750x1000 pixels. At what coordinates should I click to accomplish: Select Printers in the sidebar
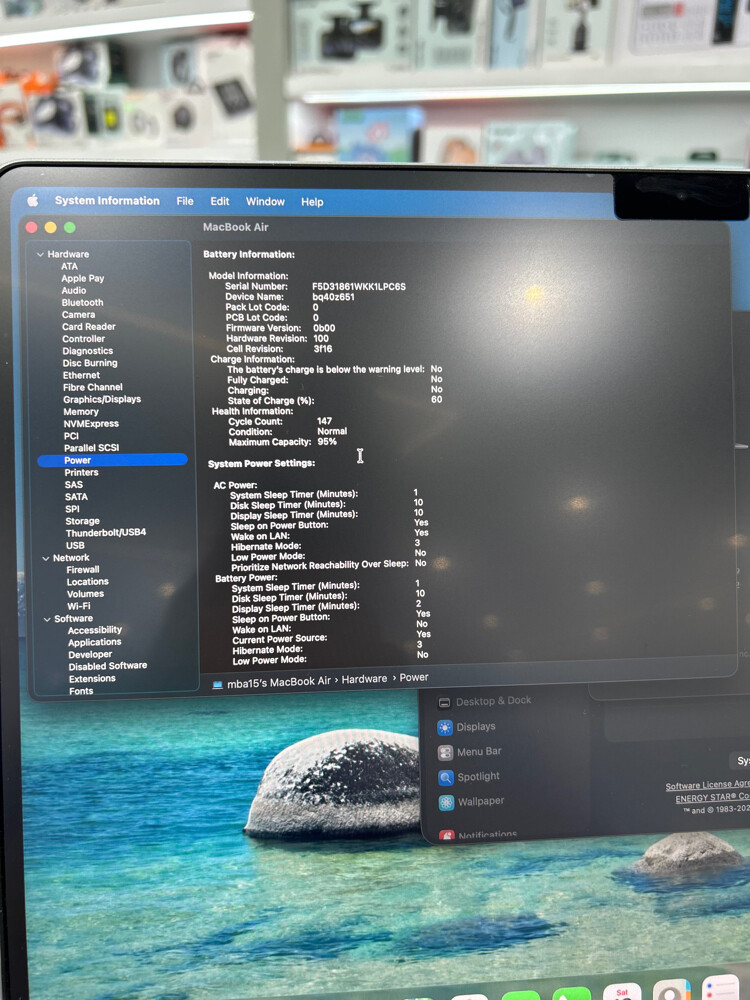(x=81, y=473)
